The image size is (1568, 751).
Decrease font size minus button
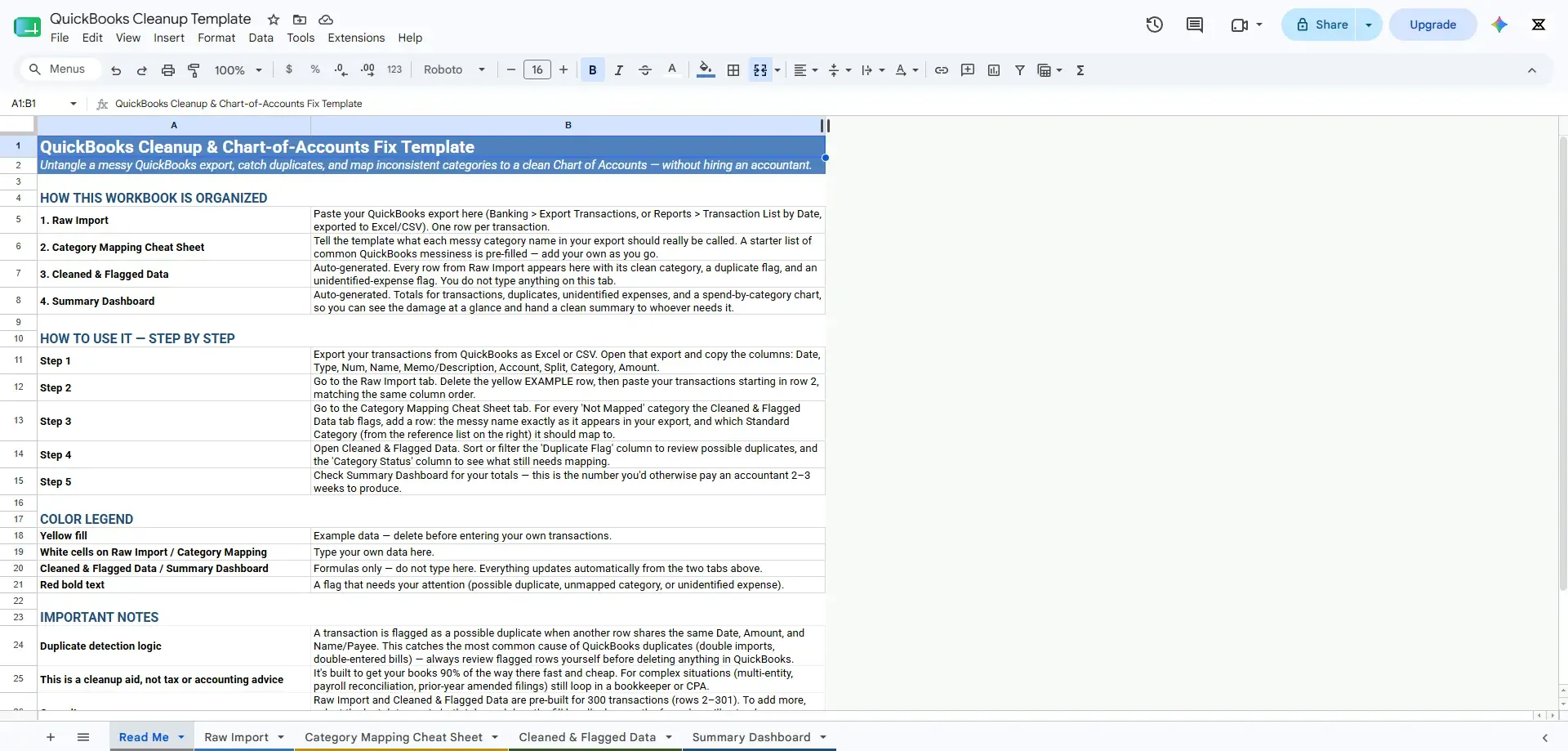point(511,70)
